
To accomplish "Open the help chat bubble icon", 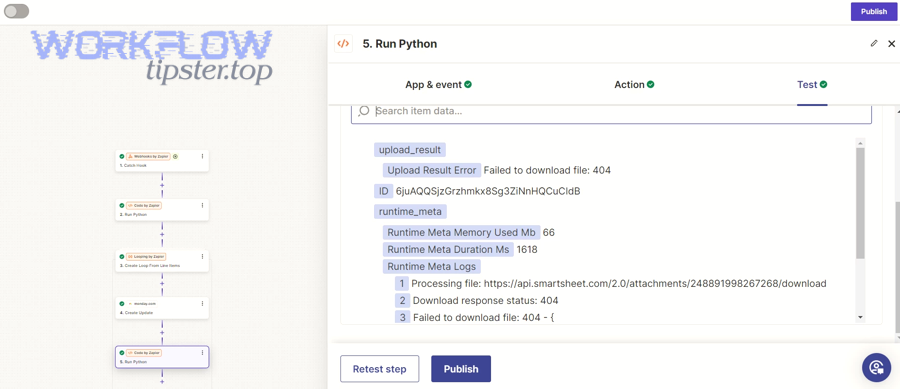I will click(x=876, y=367).
